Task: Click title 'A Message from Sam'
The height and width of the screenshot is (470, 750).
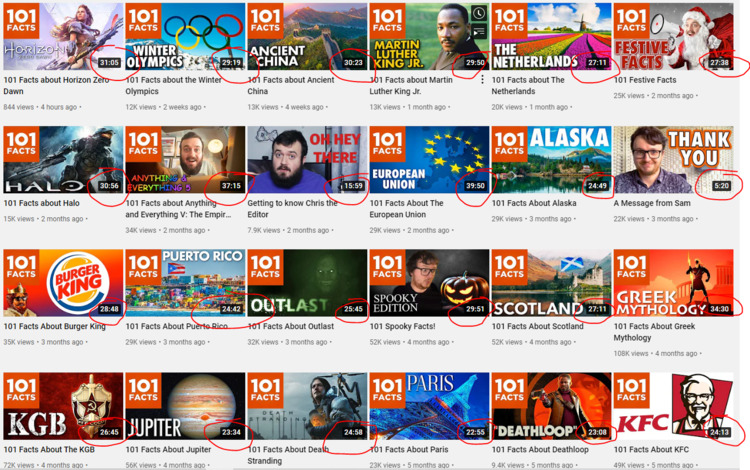Action: [652, 203]
